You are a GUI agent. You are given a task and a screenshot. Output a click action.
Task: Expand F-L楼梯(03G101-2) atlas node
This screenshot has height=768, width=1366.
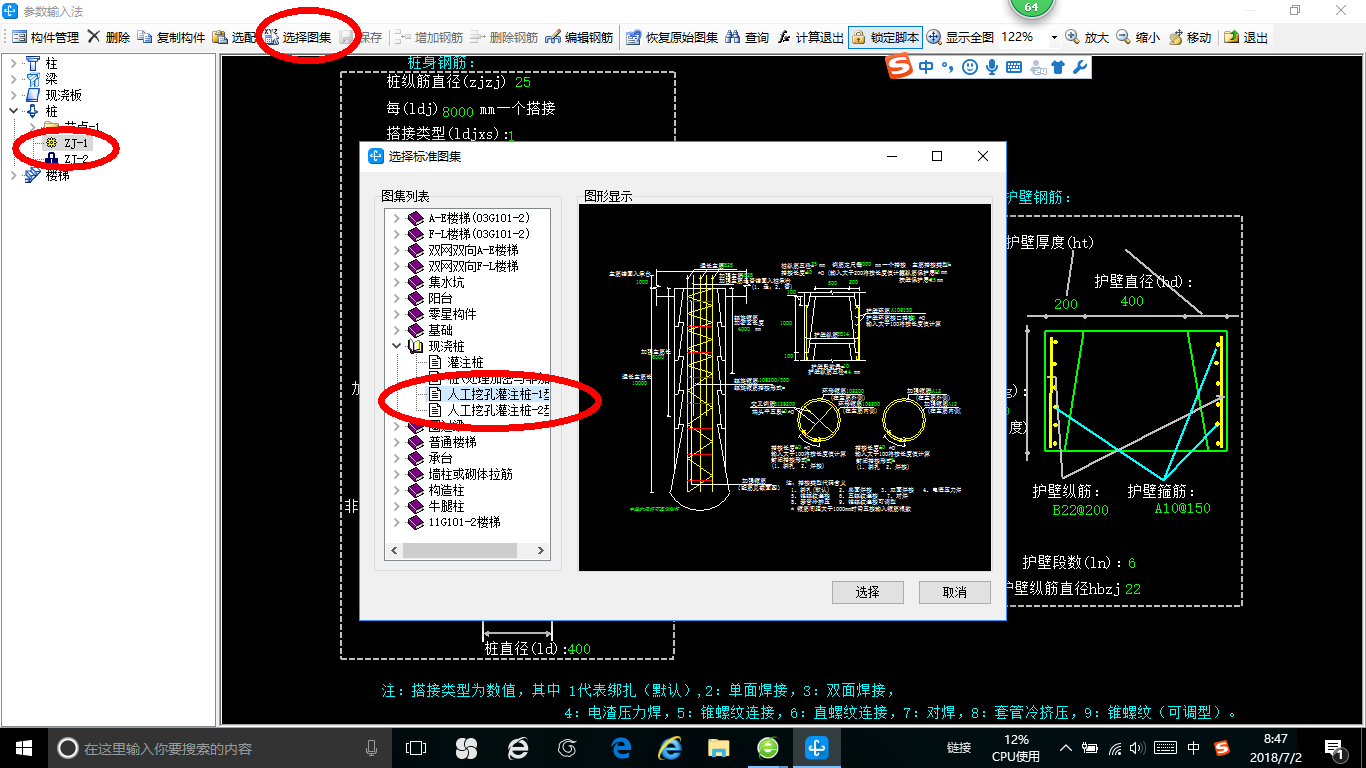(x=396, y=234)
